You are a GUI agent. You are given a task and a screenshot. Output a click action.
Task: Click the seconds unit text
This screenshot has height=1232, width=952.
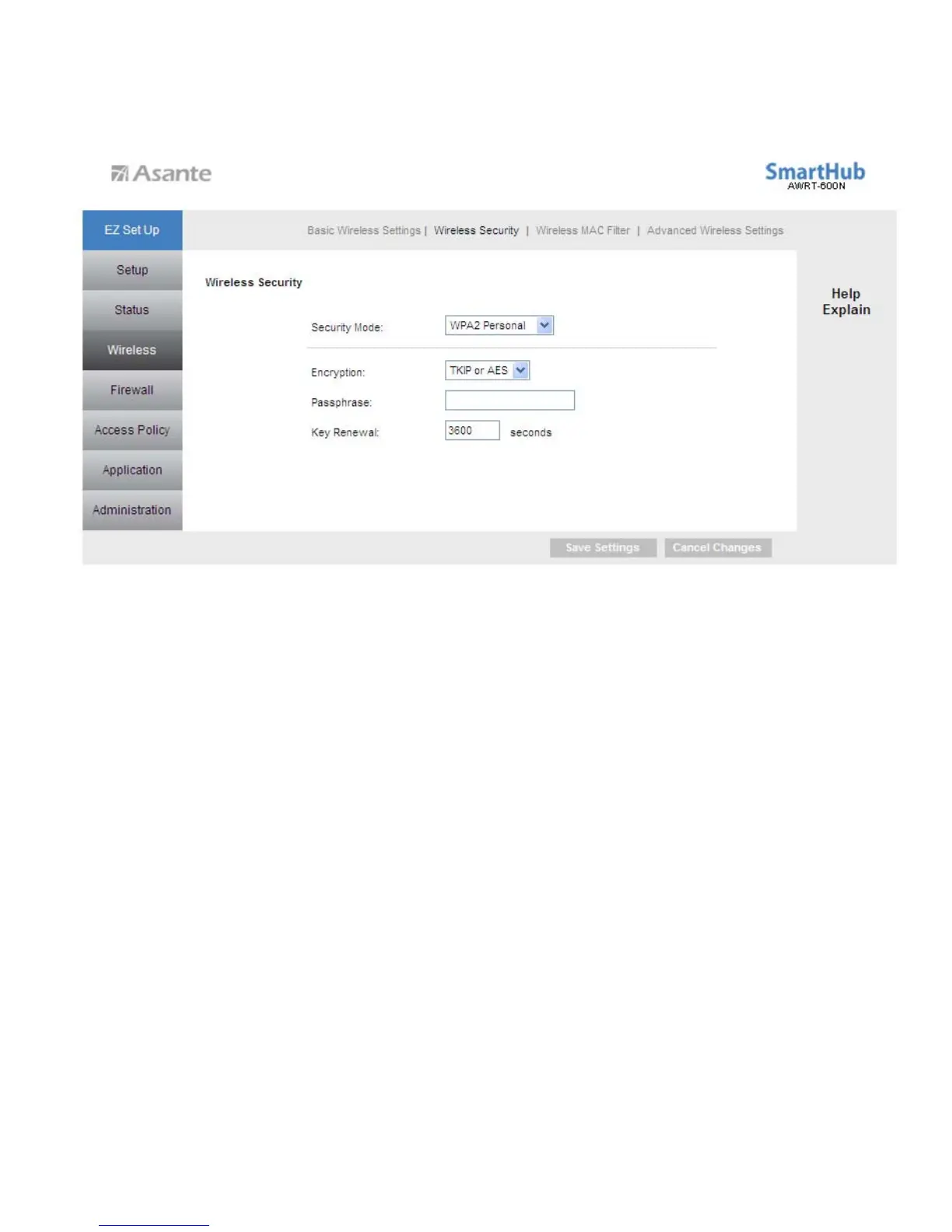tap(530, 432)
